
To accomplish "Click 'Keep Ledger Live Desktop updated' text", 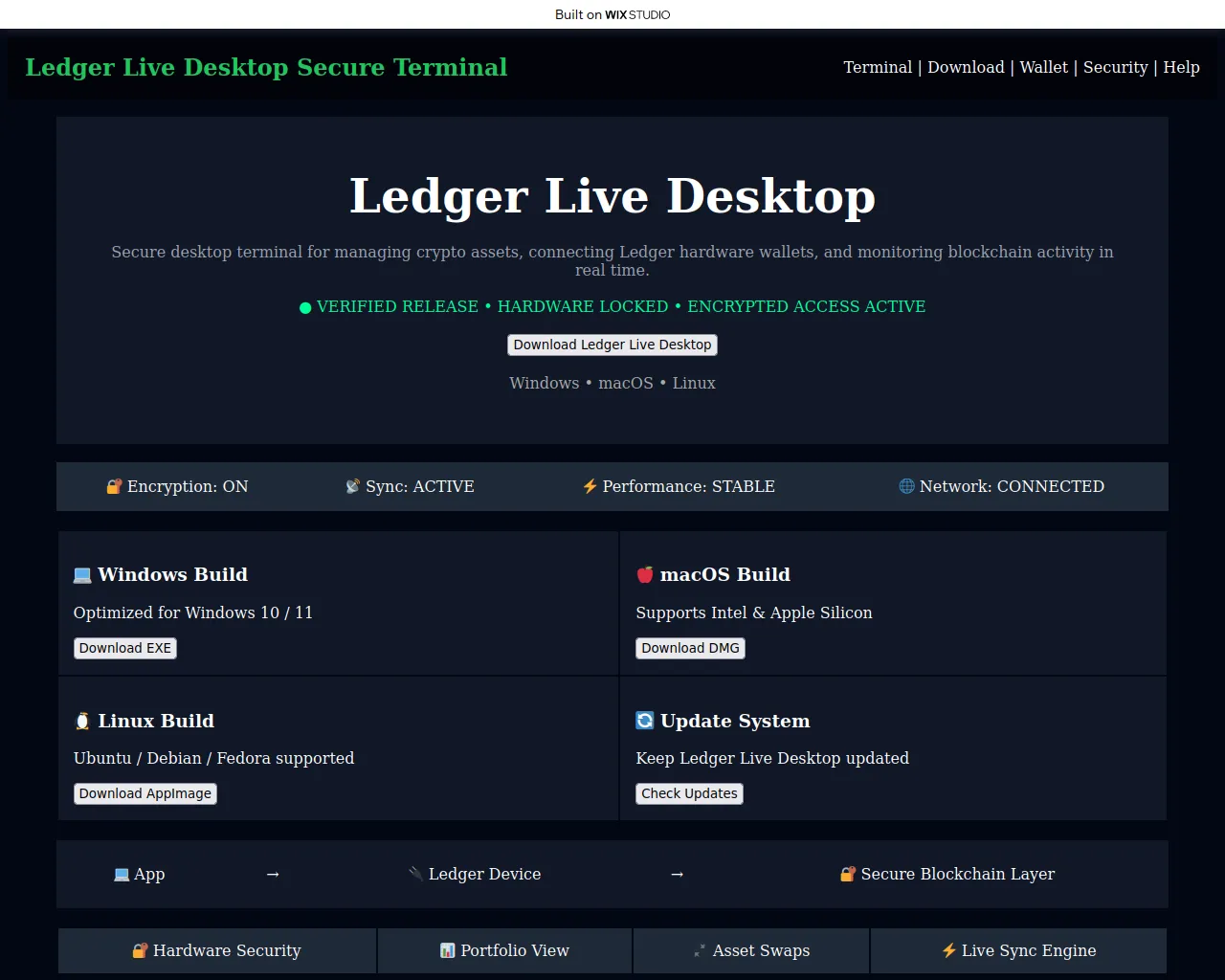I will pos(772,758).
